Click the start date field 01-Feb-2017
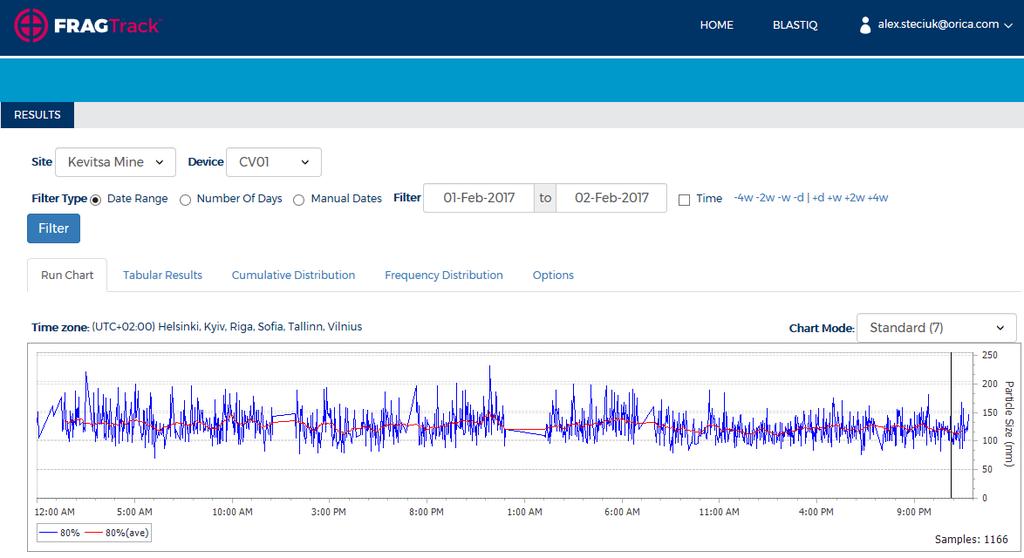The image size is (1024, 558). pos(479,198)
